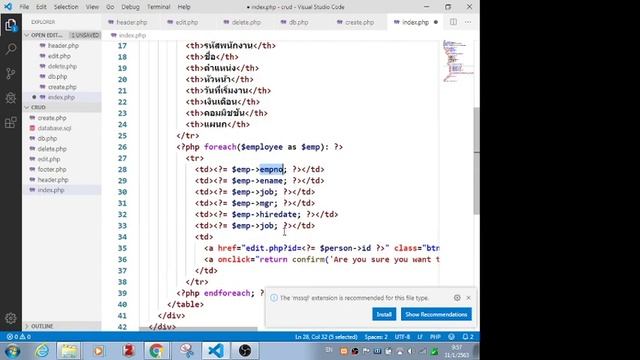Open the Search view in activity bar
640x360 pixels.
11,49
